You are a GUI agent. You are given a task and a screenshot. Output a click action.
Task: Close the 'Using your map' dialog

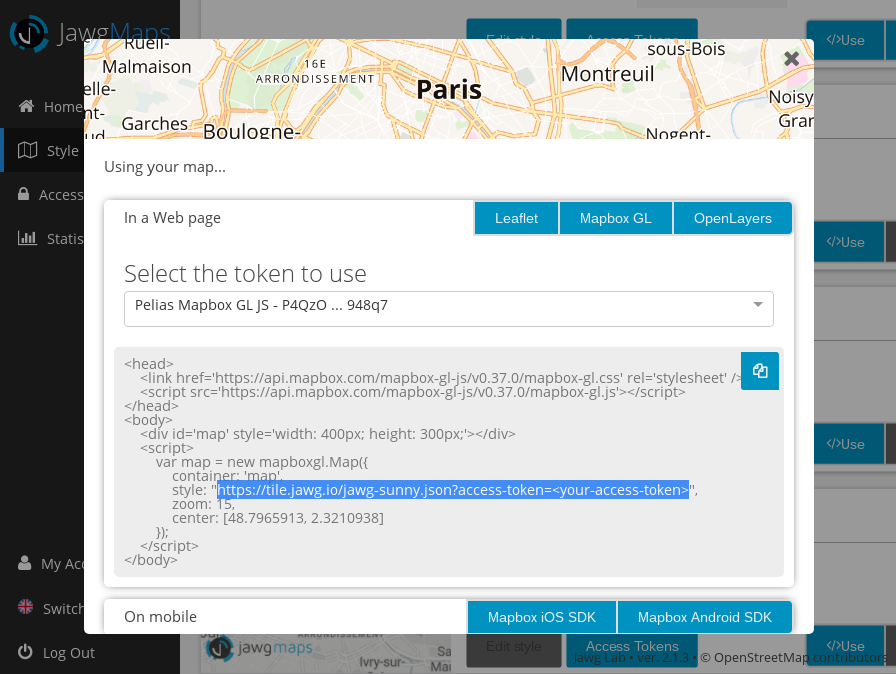coord(791,58)
